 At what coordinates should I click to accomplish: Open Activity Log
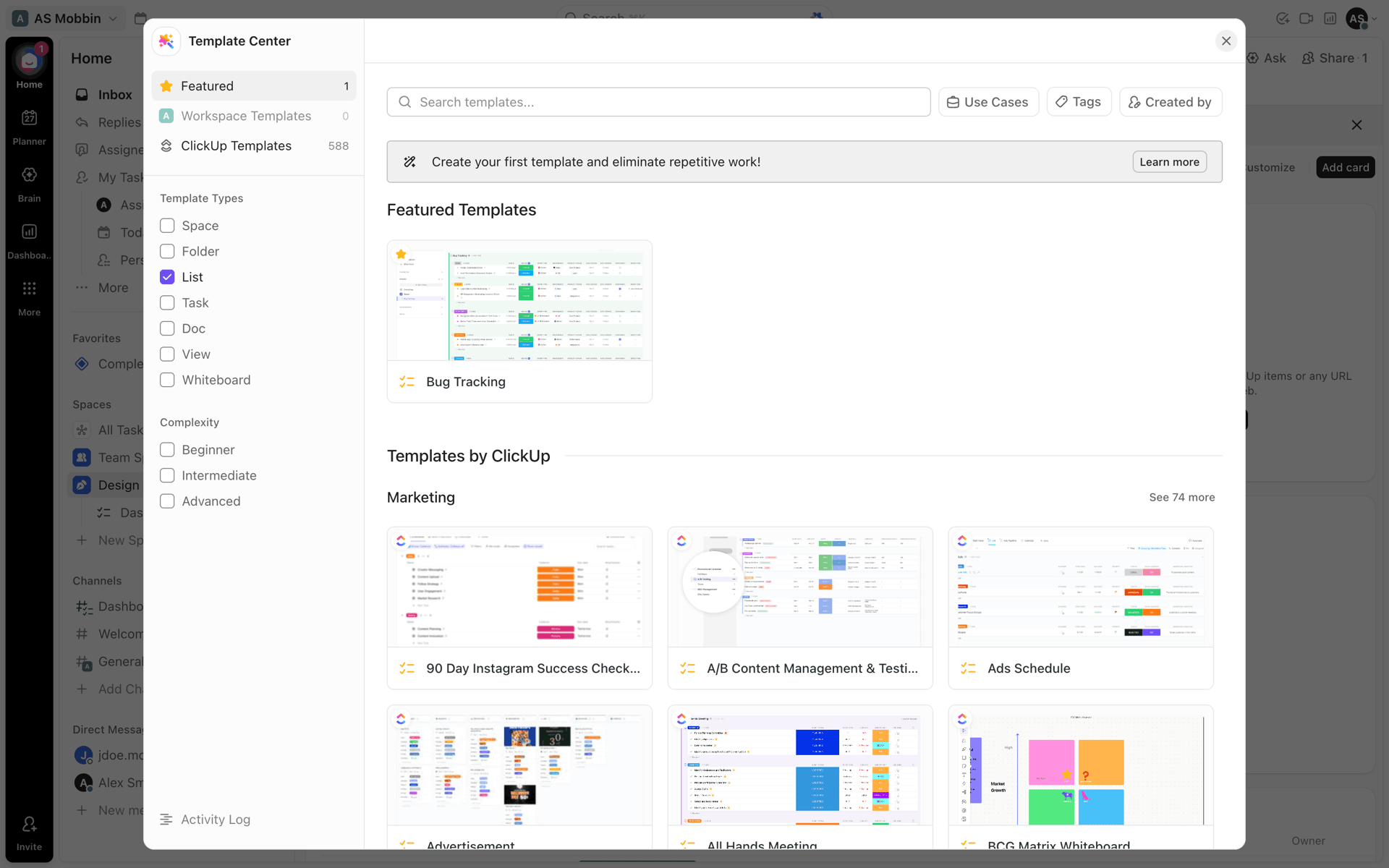pyautogui.click(x=205, y=820)
